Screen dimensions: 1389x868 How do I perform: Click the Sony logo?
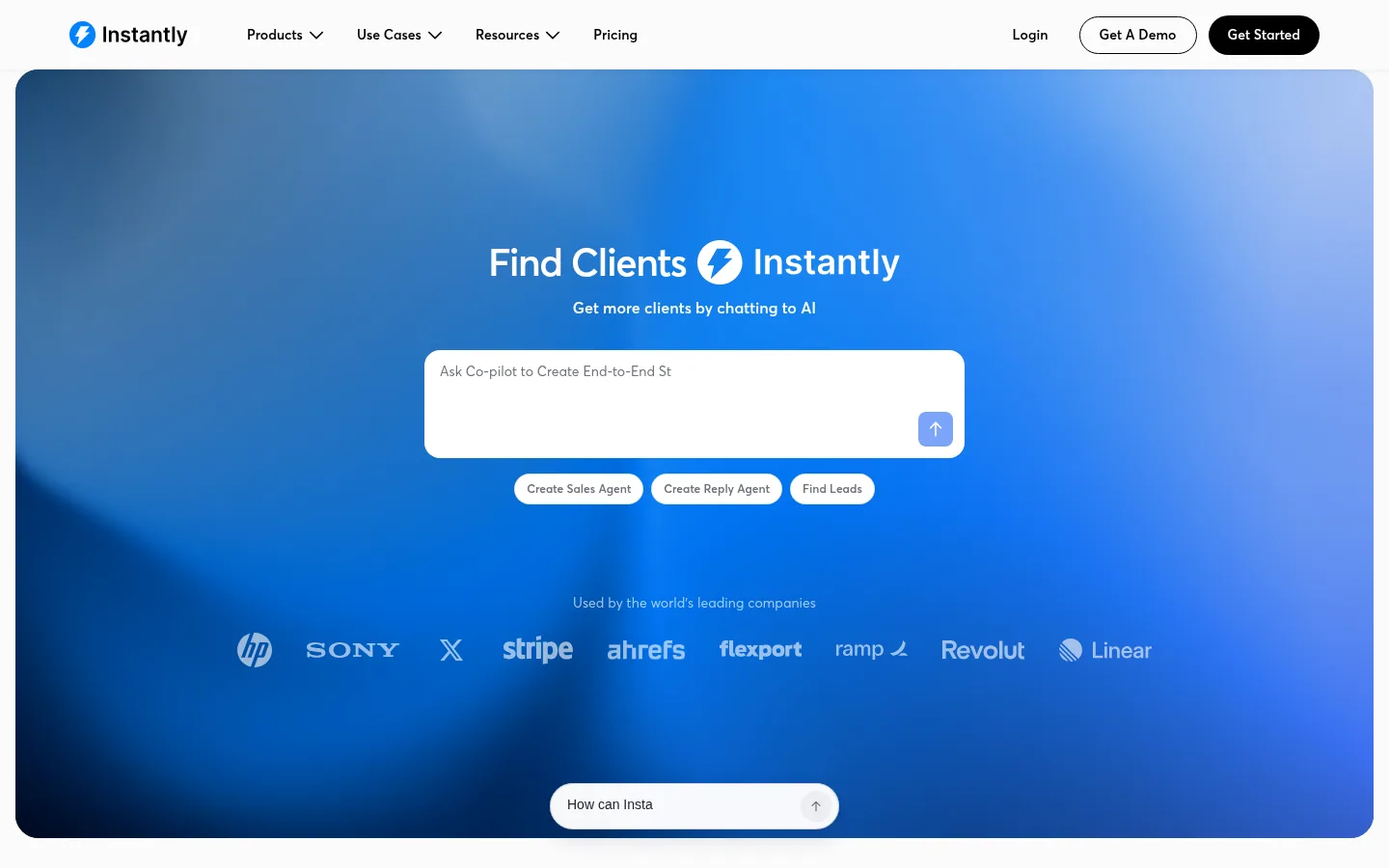[x=353, y=650]
